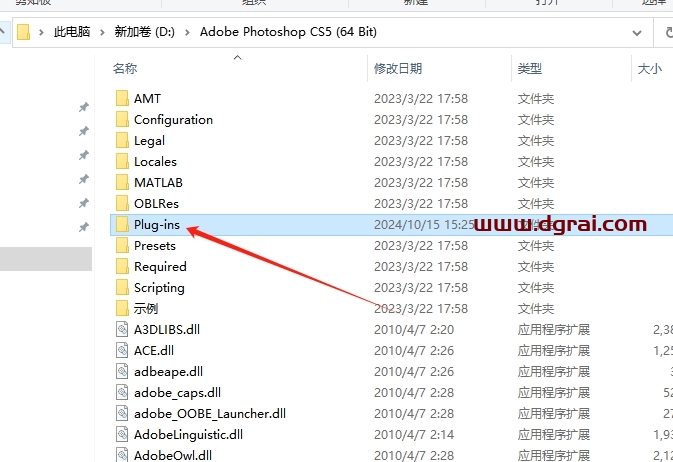The image size is (673, 462).
Task: Expand chevron before 此电脑 in path
Action: click(x=41, y=32)
